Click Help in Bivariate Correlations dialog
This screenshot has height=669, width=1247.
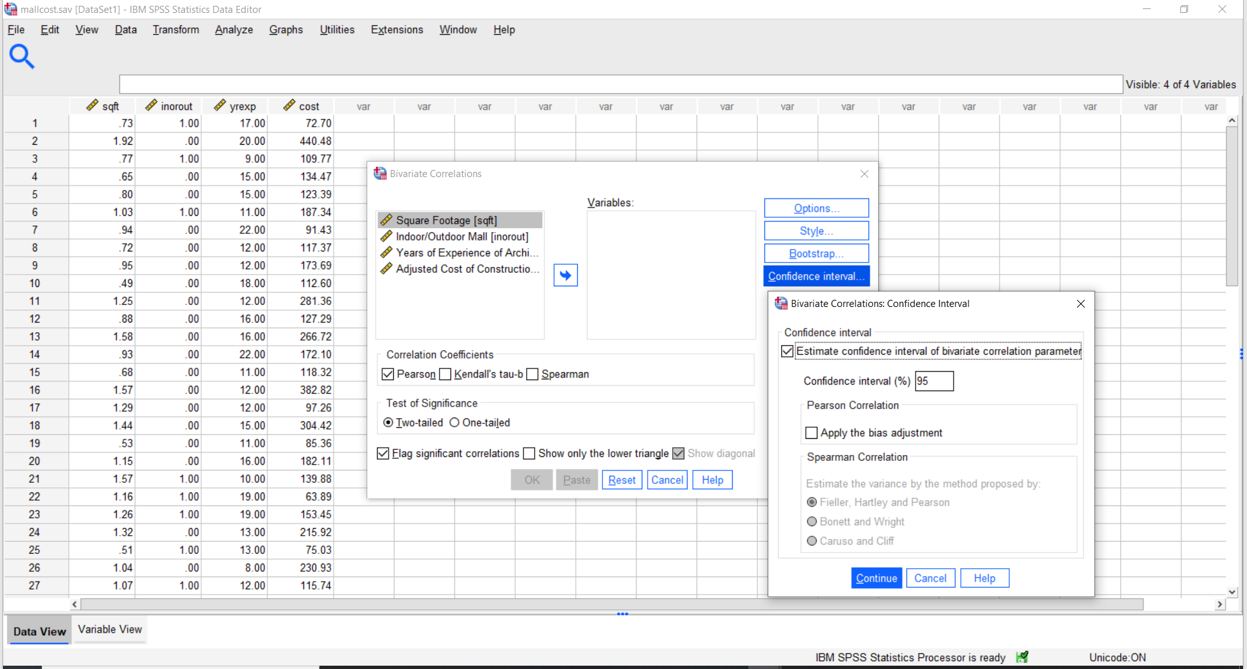pos(712,480)
